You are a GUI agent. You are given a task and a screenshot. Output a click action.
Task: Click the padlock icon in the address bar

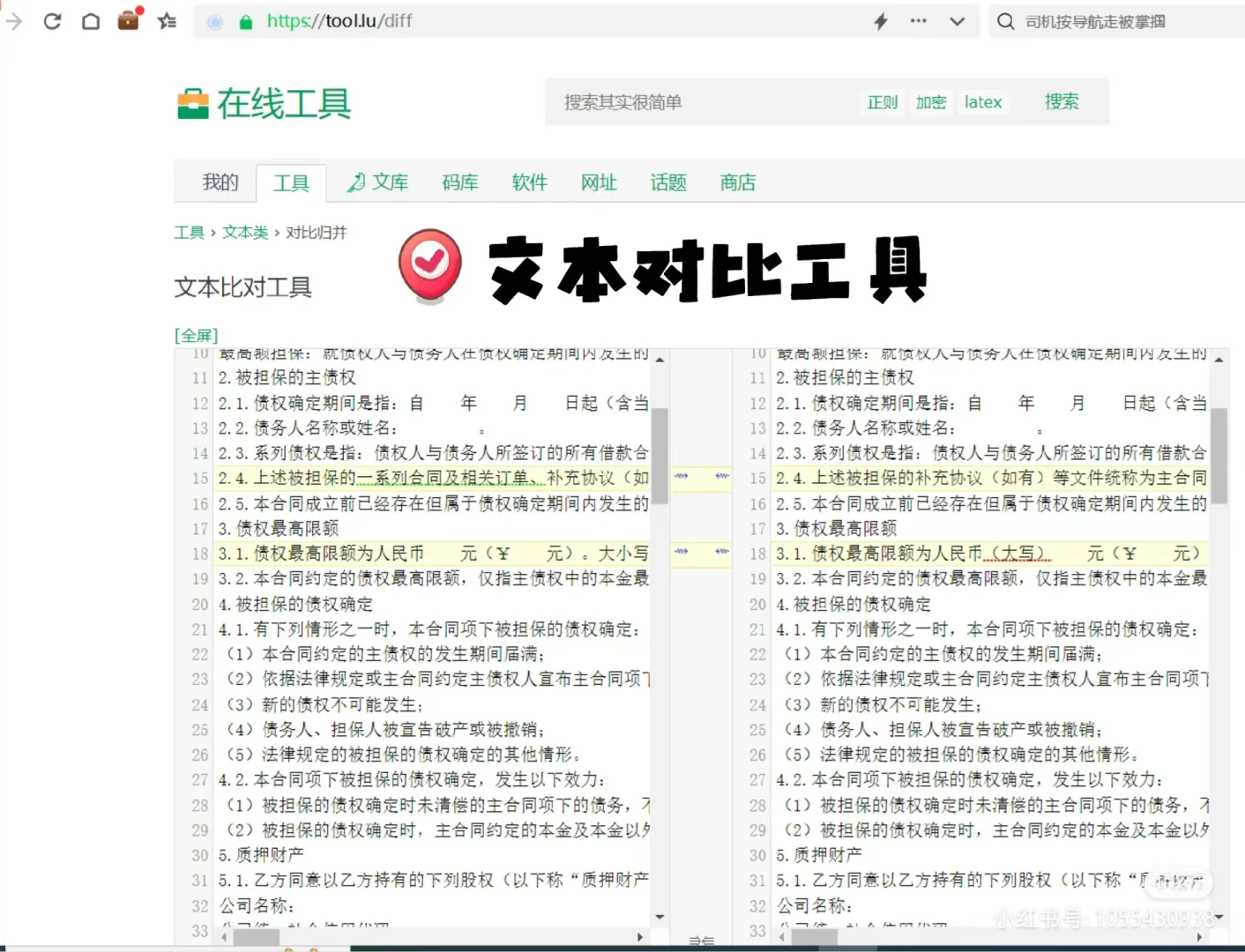point(246,21)
